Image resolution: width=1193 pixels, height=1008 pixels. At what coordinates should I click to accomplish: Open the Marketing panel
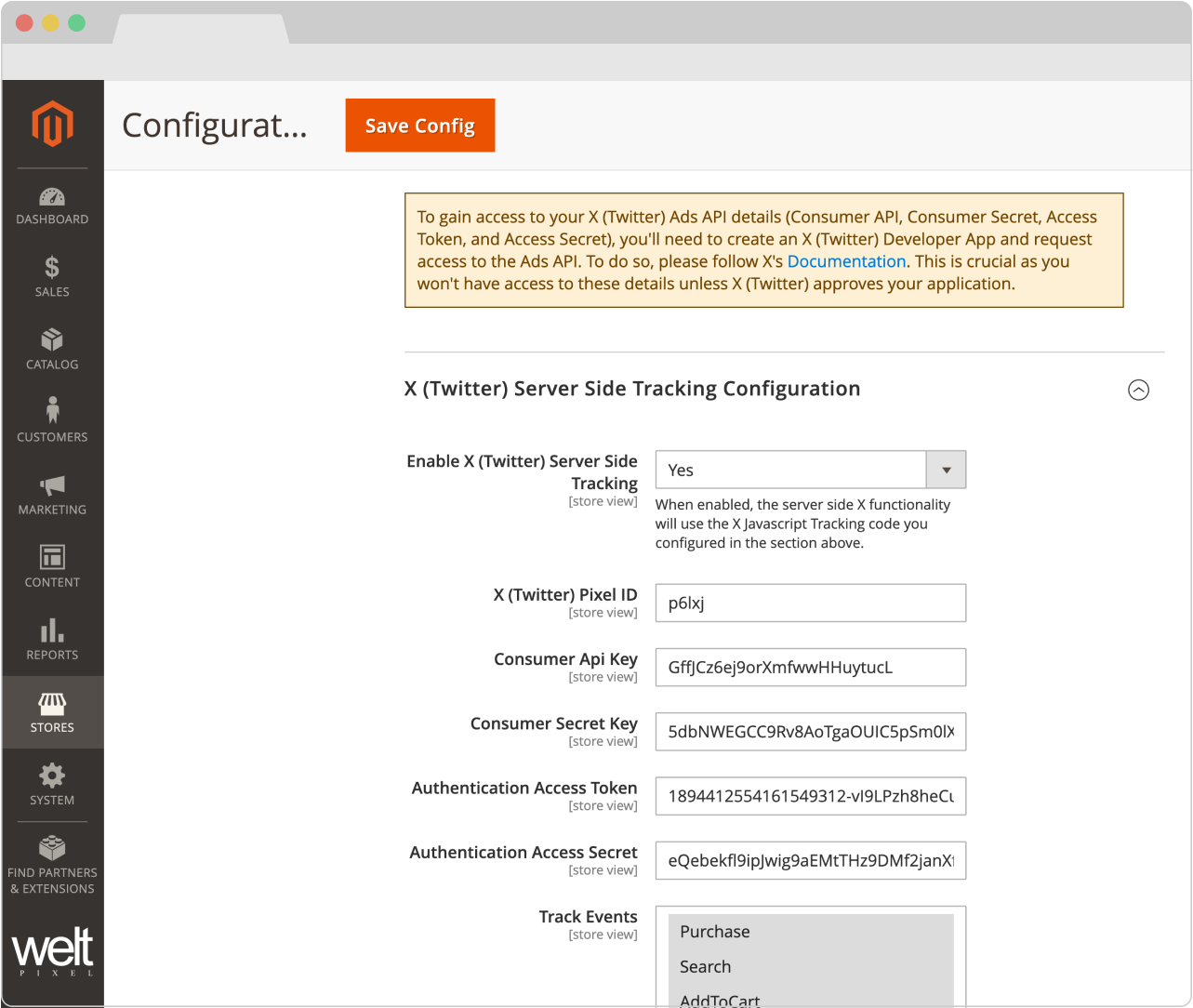(52, 494)
